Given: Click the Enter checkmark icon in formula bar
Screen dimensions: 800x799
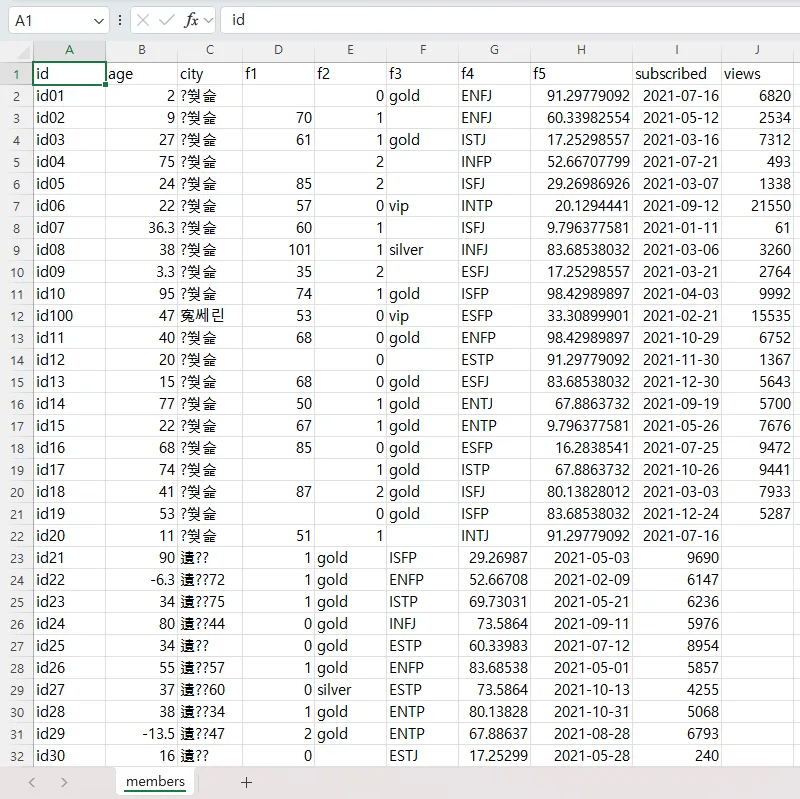Looking at the screenshot, I should point(167,20).
